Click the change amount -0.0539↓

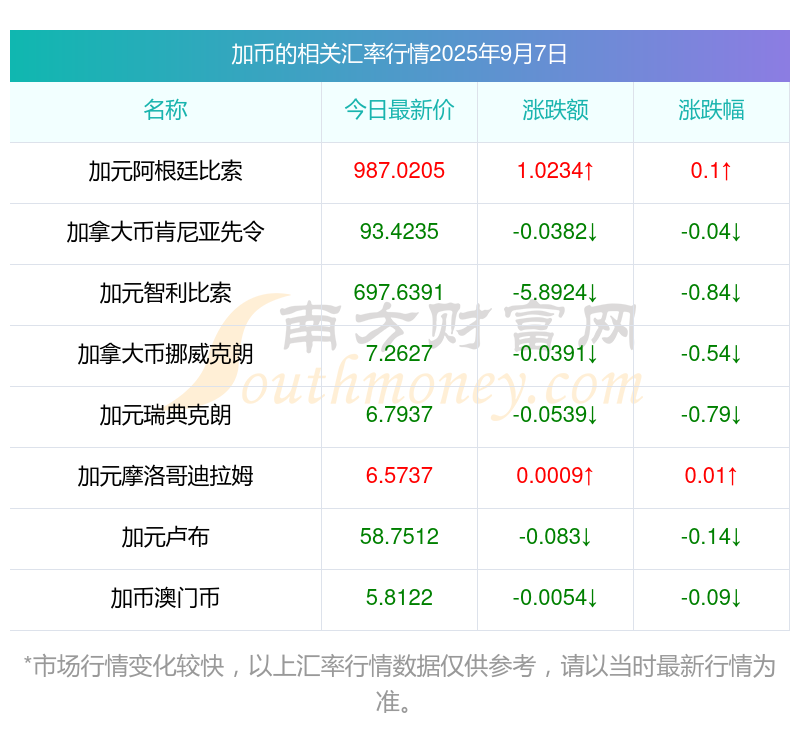[555, 415]
